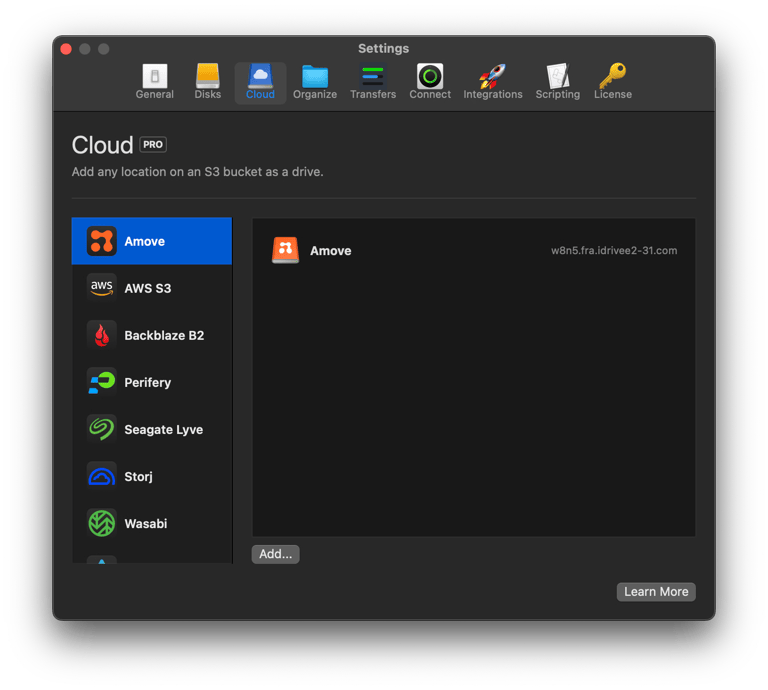Open the Scripting settings icon
This screenshot has width=768, height=690.
557,77
